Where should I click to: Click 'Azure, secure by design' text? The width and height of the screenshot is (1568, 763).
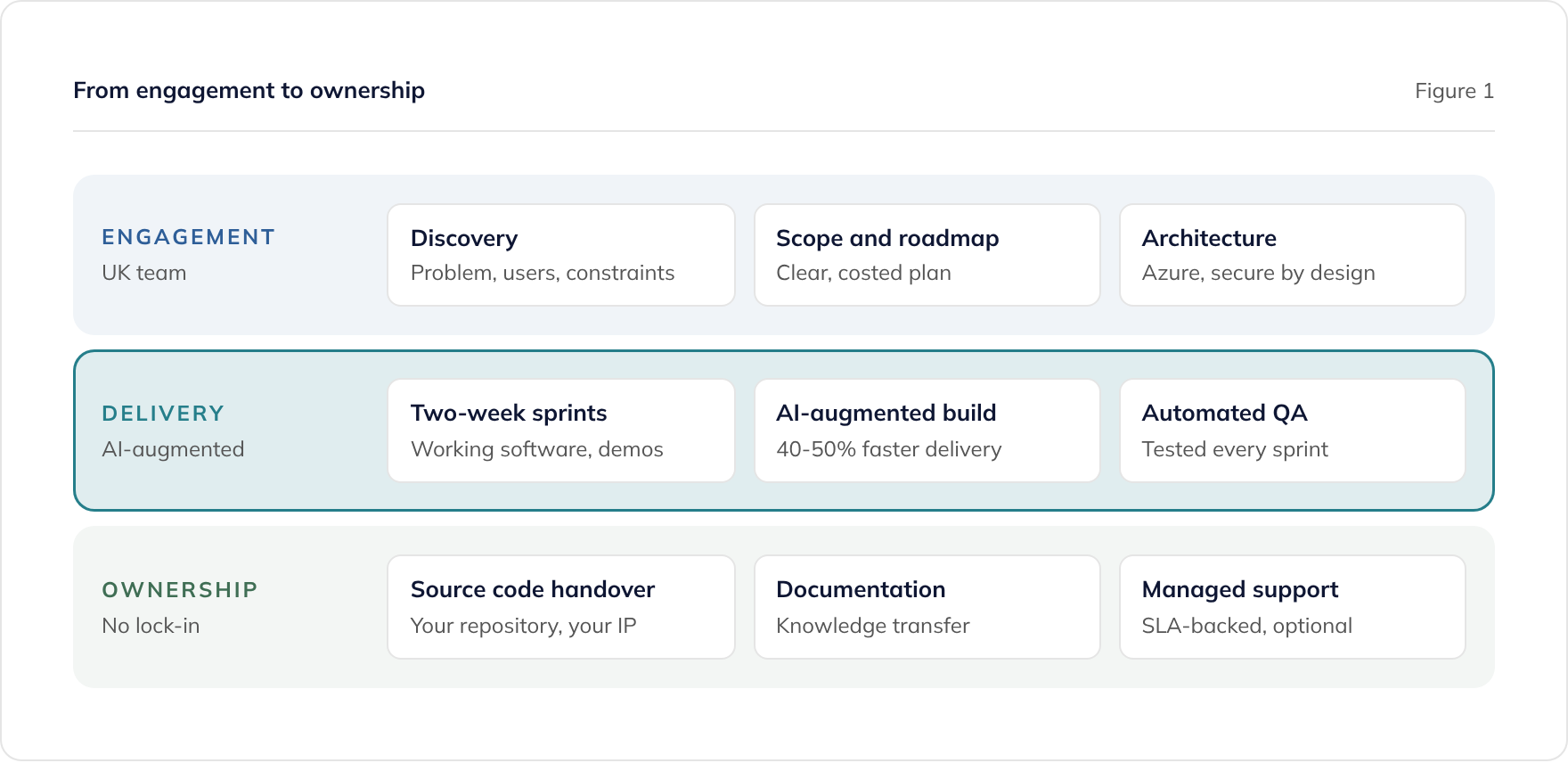pos(1259,273)
